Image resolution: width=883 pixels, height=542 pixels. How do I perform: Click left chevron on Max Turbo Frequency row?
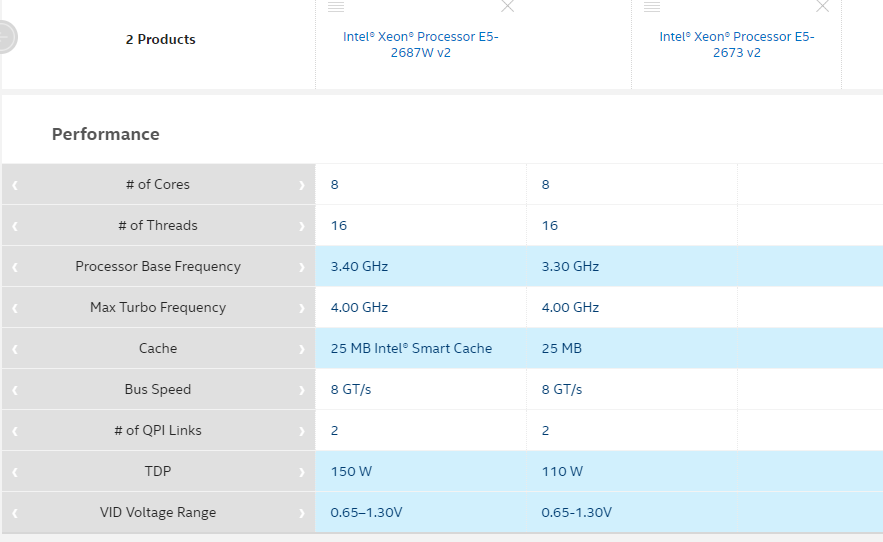click(15, 308)
